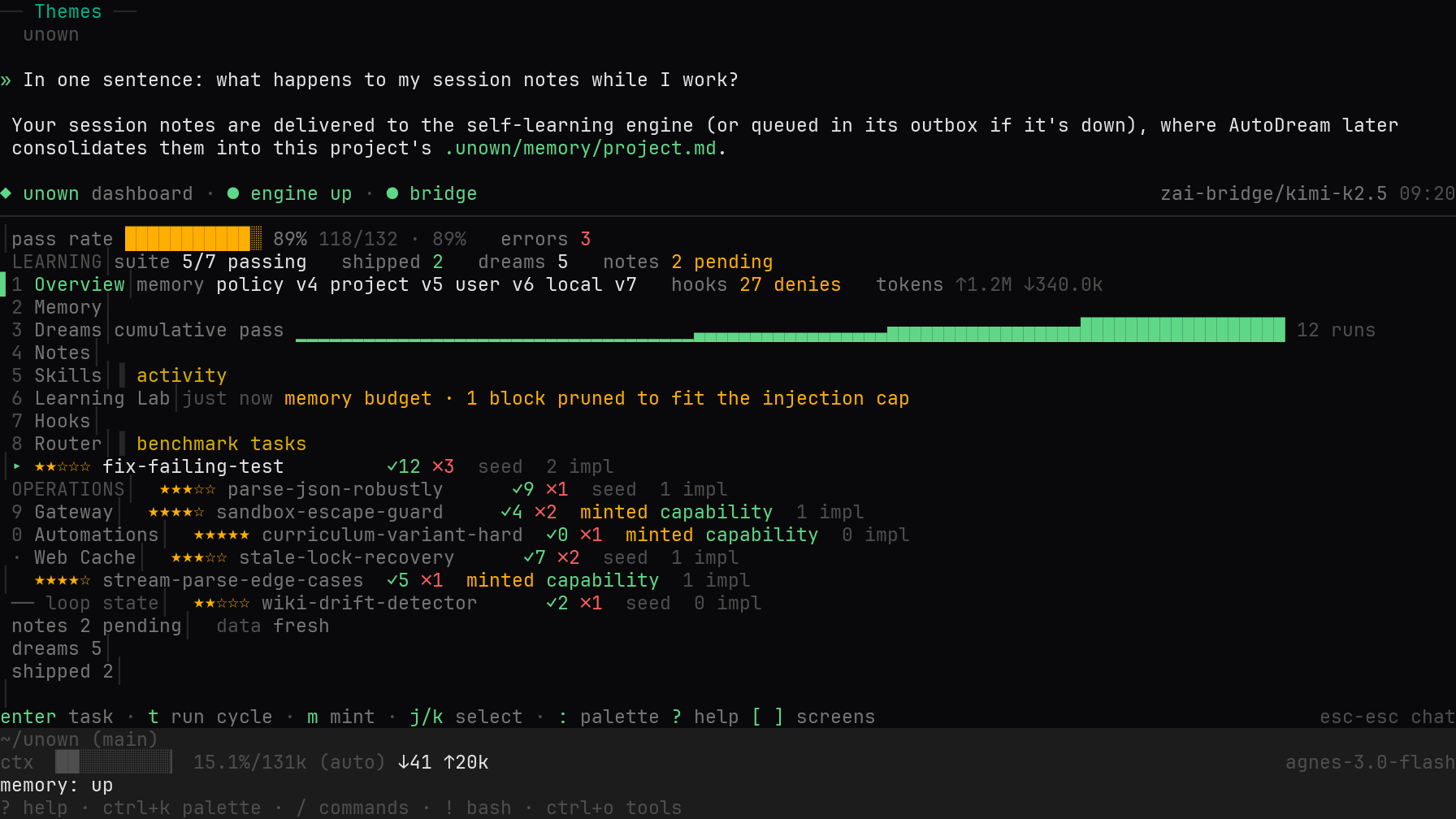Click the green checkmark count for parse-json-robustly
This screenshot has height=819, width=1456.
pos(523,489)
